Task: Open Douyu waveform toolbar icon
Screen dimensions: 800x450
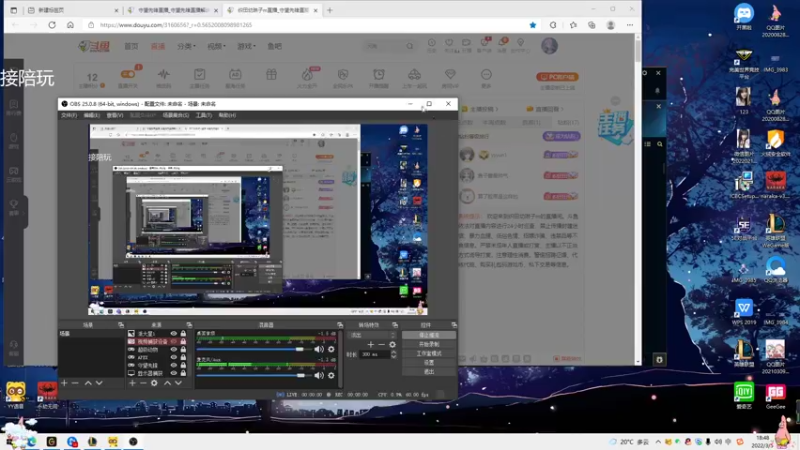Action: [x=163, y=74]
